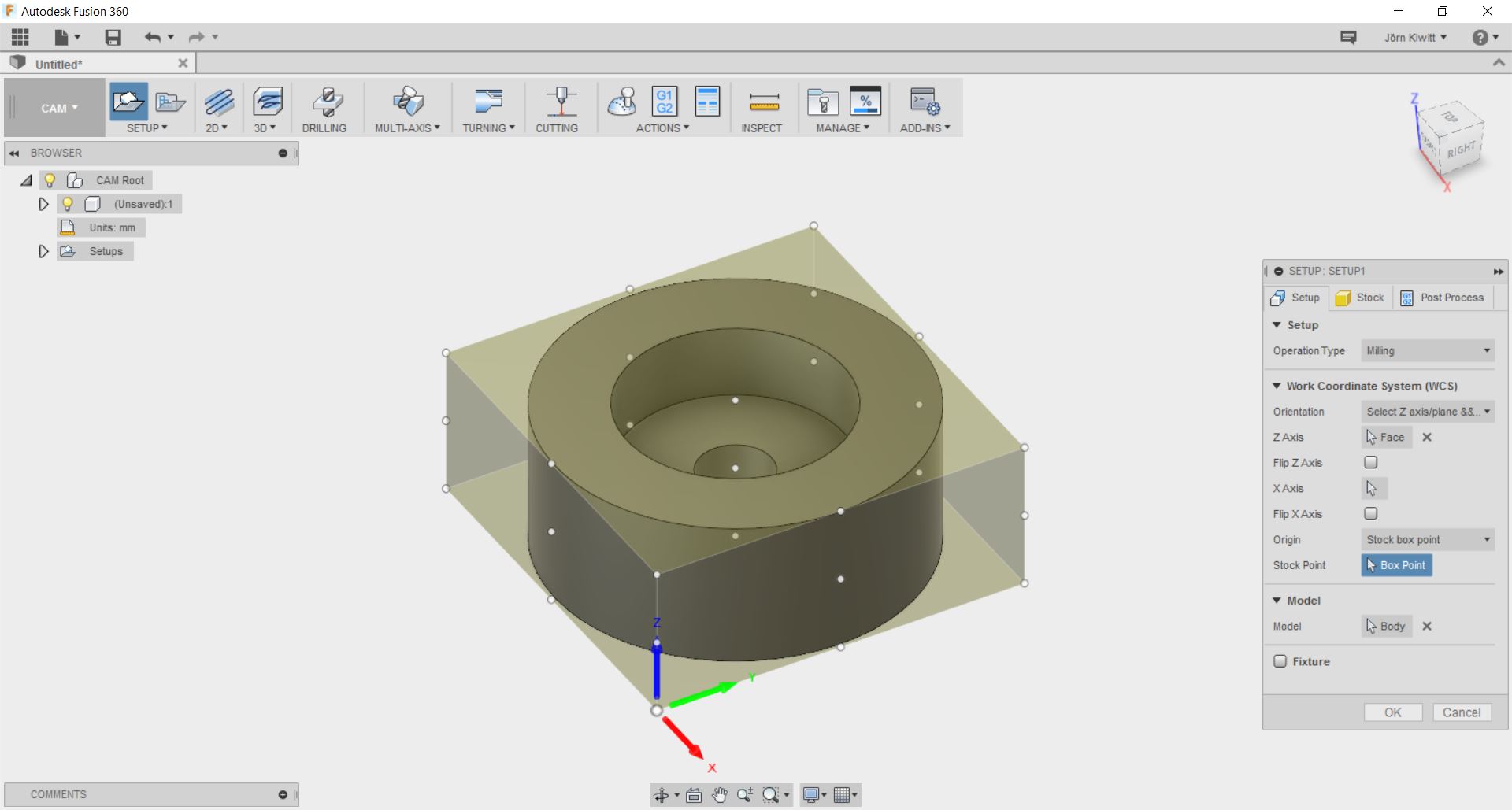Click the New Setup icon
This screenshot has width=1512, height=810.
128,102
